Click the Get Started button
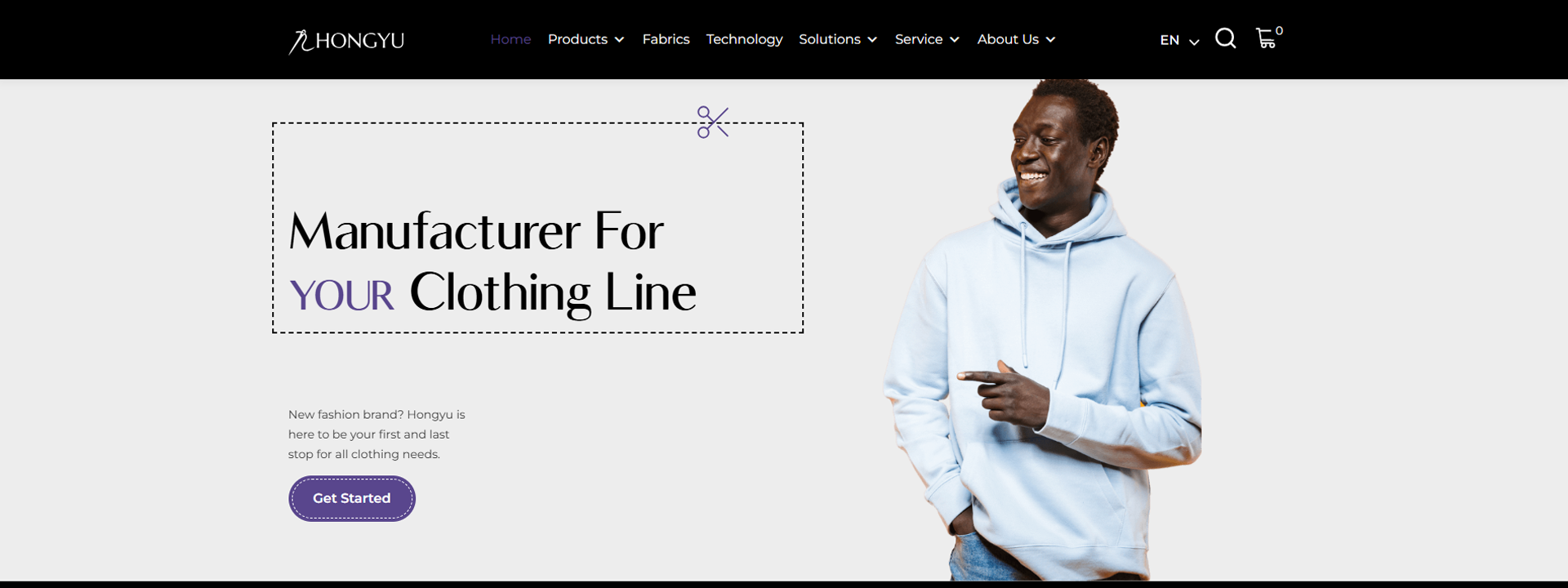Image resolution: width=1568 pixels, height=588 pixels. coord(352,498)
